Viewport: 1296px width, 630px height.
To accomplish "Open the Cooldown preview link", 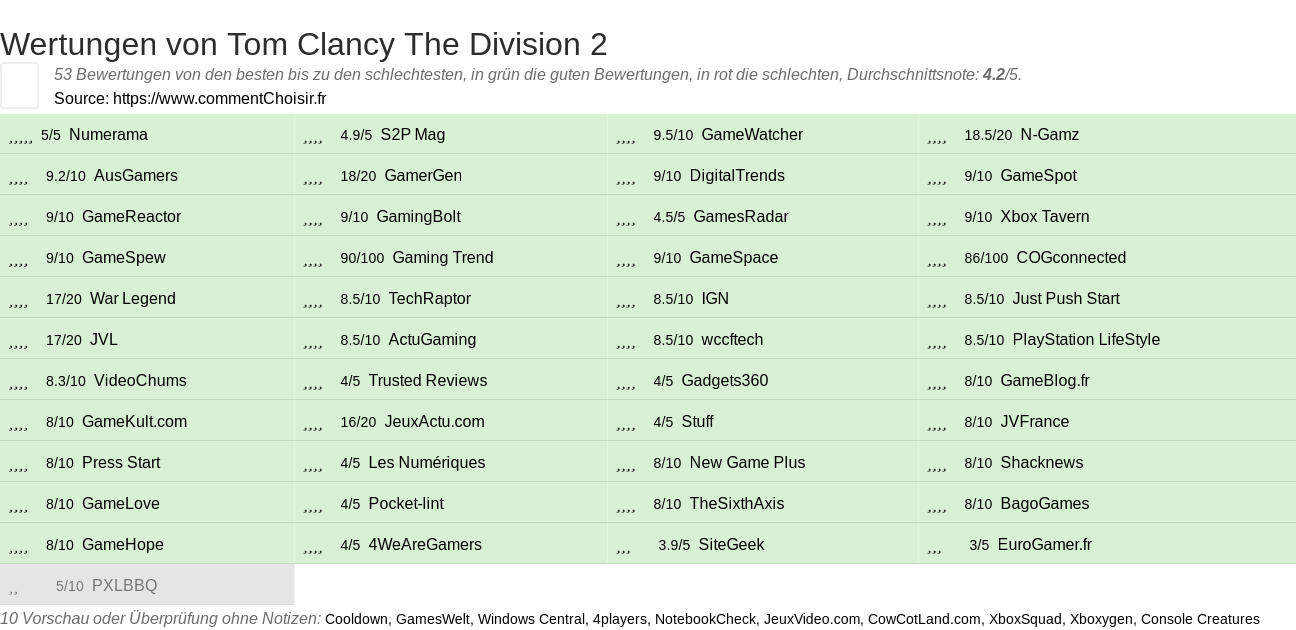I will point(356,619).
